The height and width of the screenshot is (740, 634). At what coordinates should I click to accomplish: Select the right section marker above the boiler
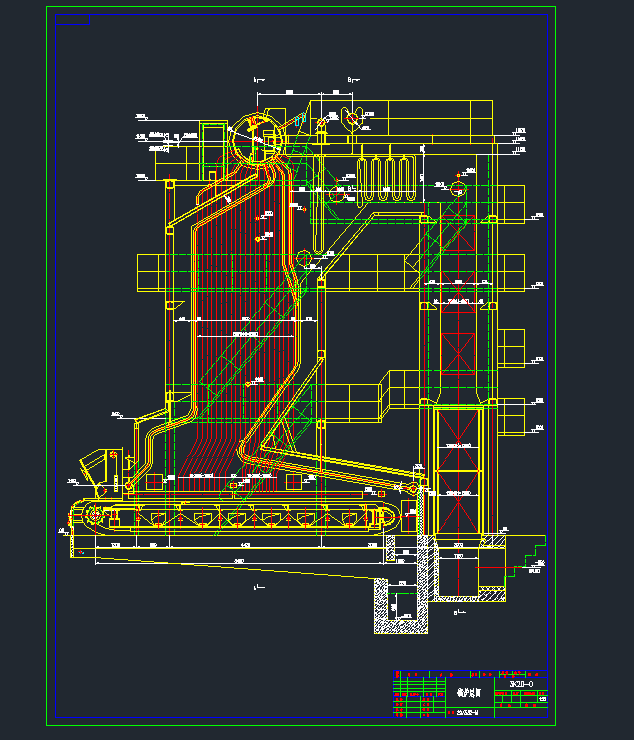coord(351,78)
